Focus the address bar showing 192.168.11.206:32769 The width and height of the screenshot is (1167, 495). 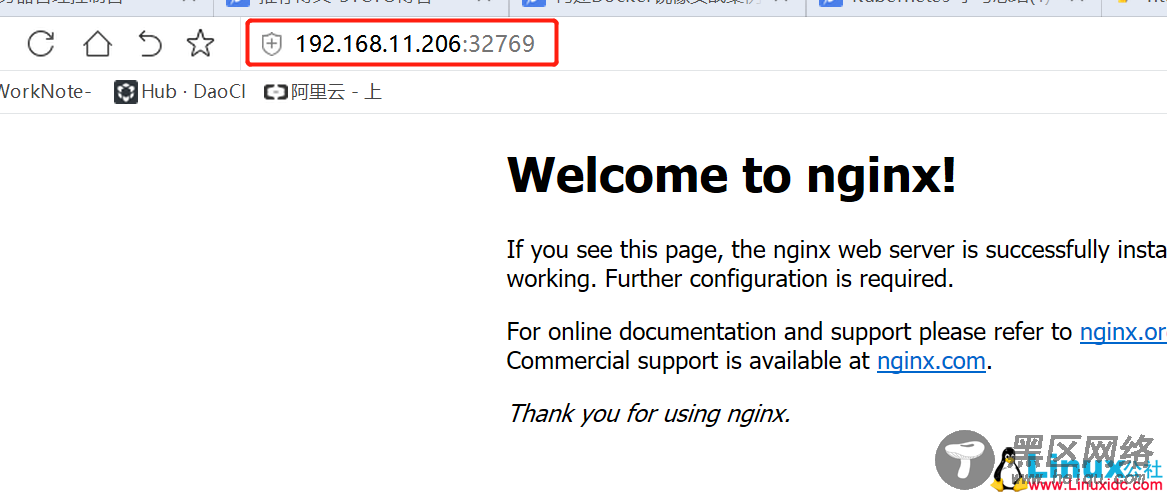coord(403,44)
